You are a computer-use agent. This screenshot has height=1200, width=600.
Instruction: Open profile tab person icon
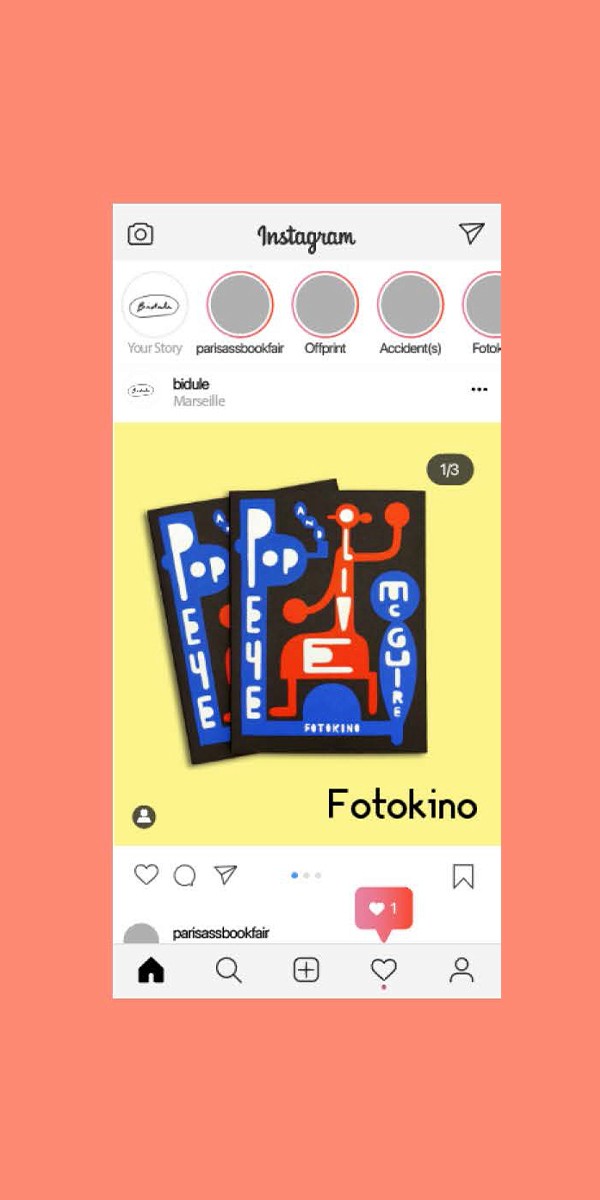click(461, 969)
